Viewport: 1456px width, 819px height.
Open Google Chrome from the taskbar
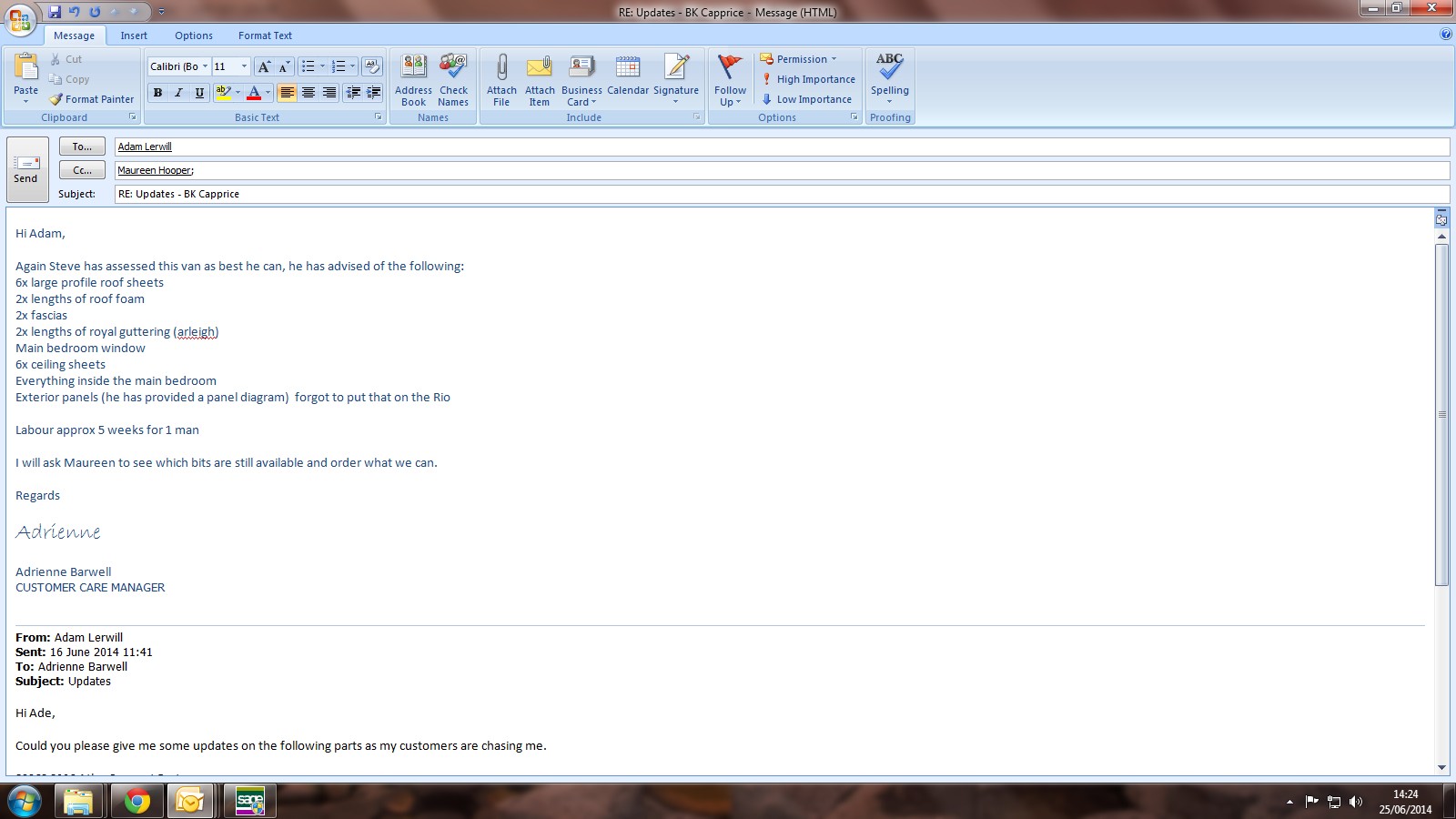137,802
